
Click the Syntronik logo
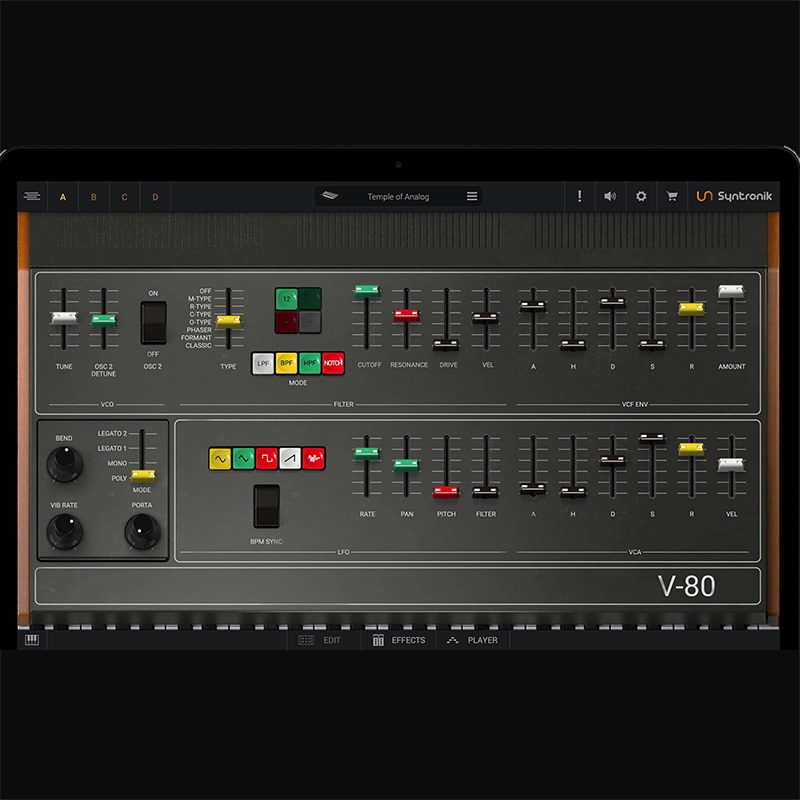point(734,196)
